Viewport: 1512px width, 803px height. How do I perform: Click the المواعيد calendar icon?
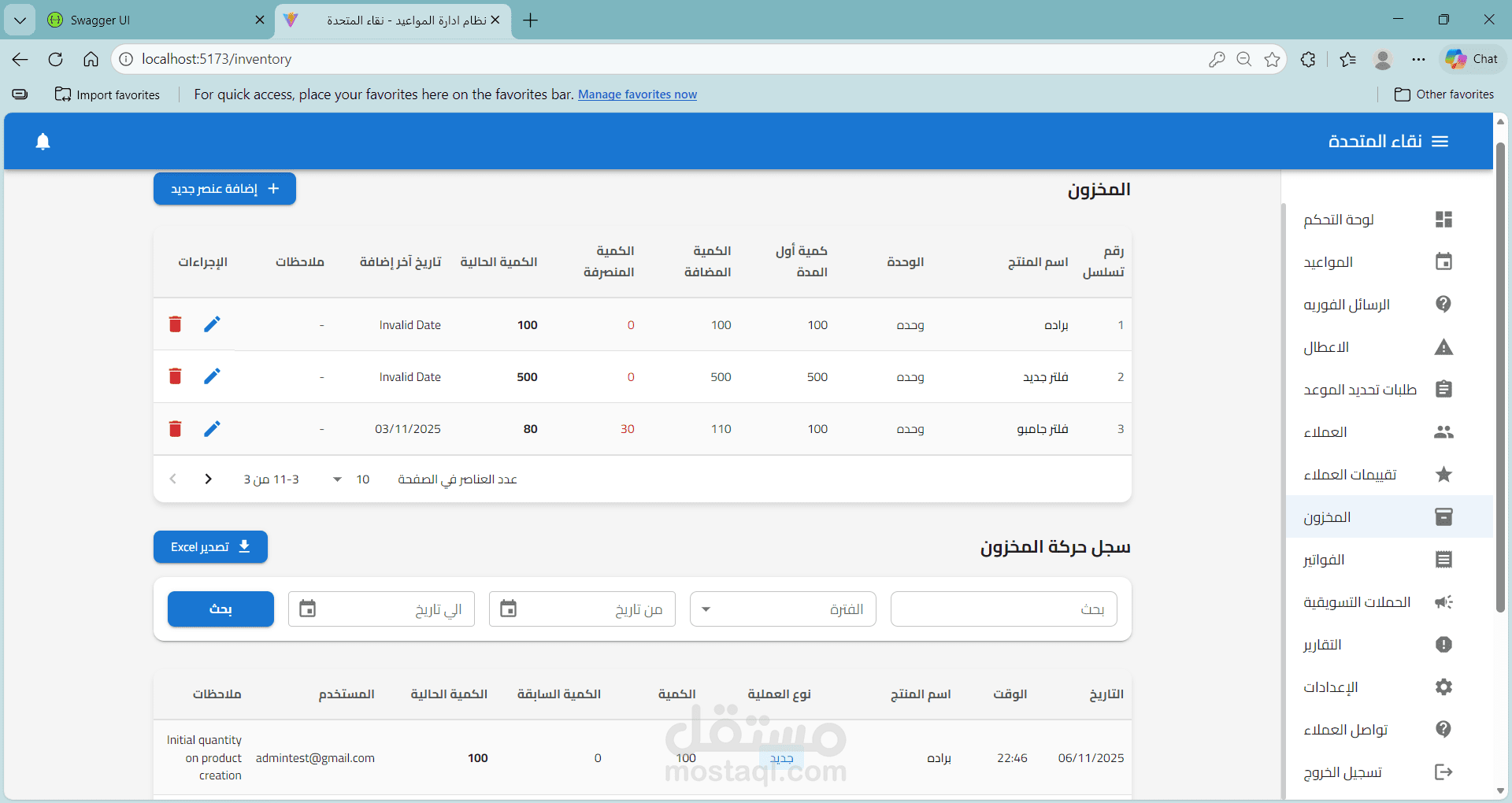click(1443, 262)
